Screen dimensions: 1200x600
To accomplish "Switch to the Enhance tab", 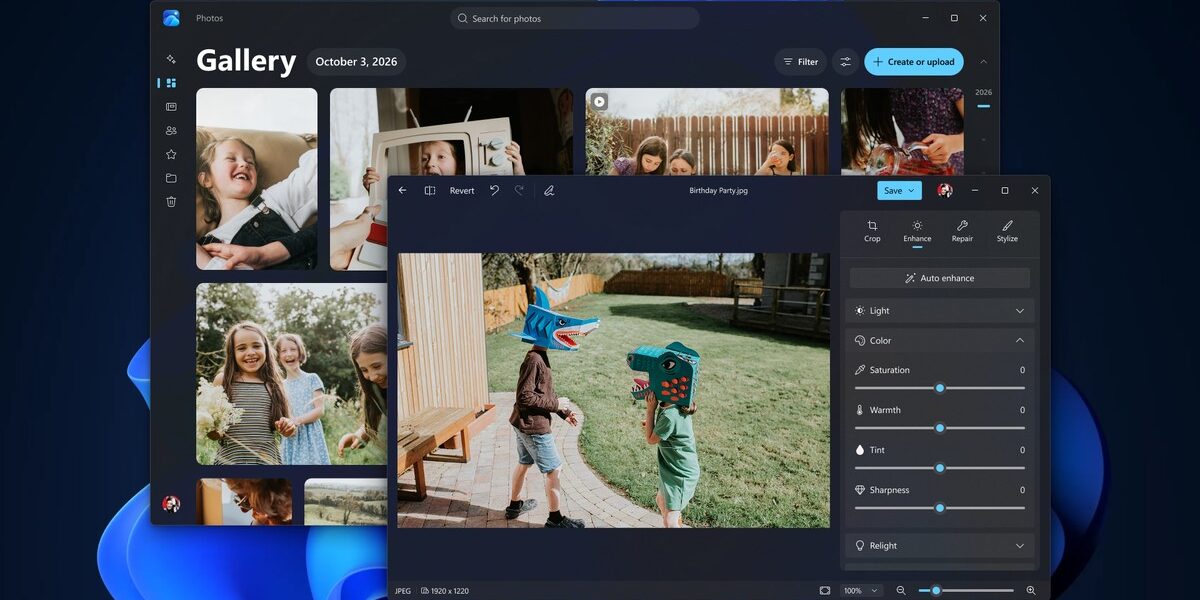I will (917, 231).
